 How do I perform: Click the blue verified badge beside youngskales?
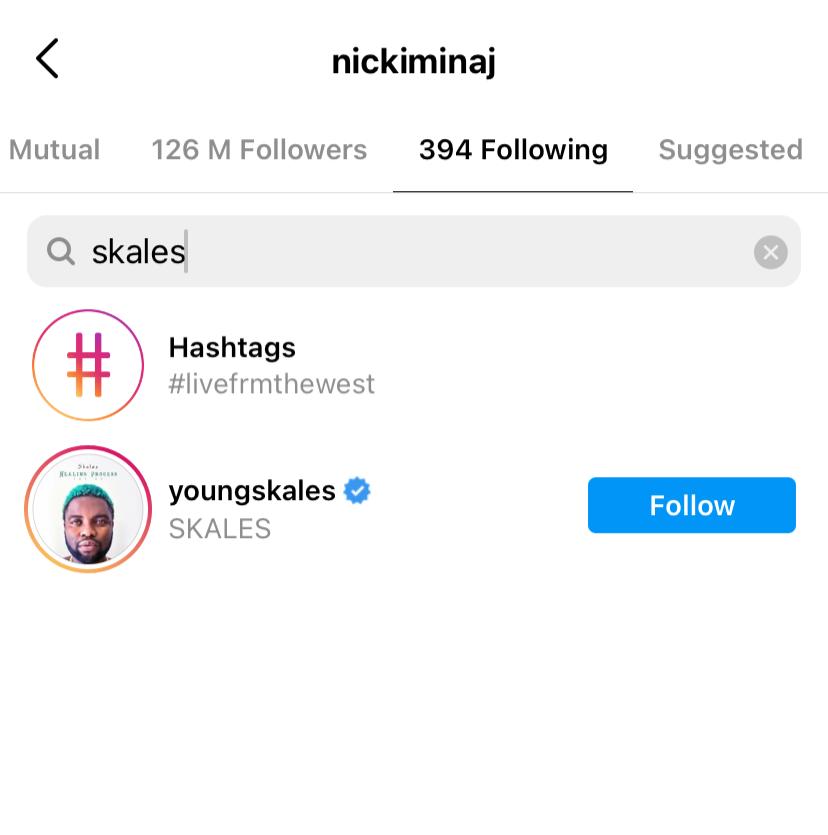click(357, 491)
